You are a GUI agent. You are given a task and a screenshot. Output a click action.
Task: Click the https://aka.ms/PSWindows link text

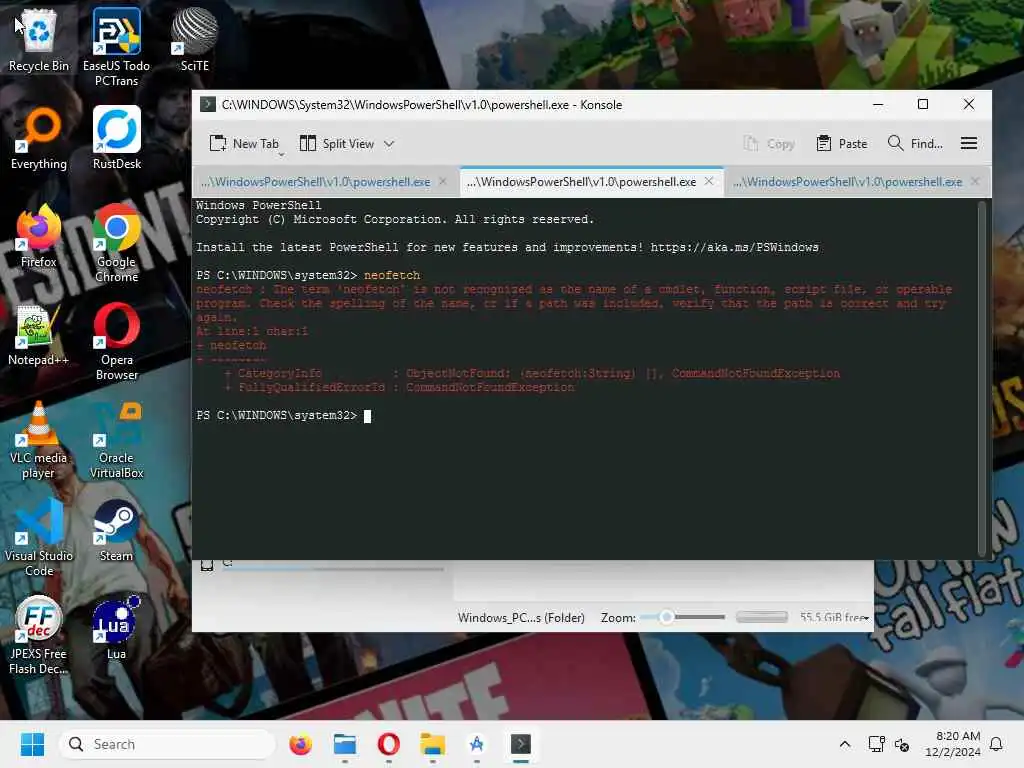coord(734,248)
